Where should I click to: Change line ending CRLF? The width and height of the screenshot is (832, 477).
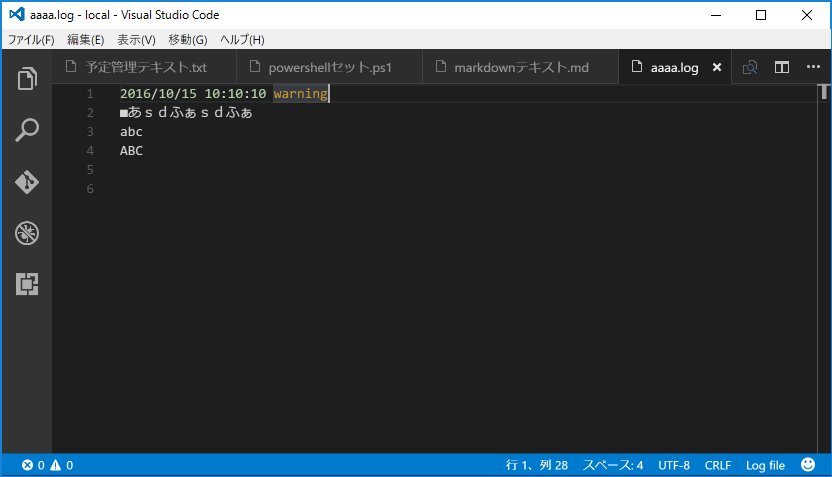click(x=717, y=465)
